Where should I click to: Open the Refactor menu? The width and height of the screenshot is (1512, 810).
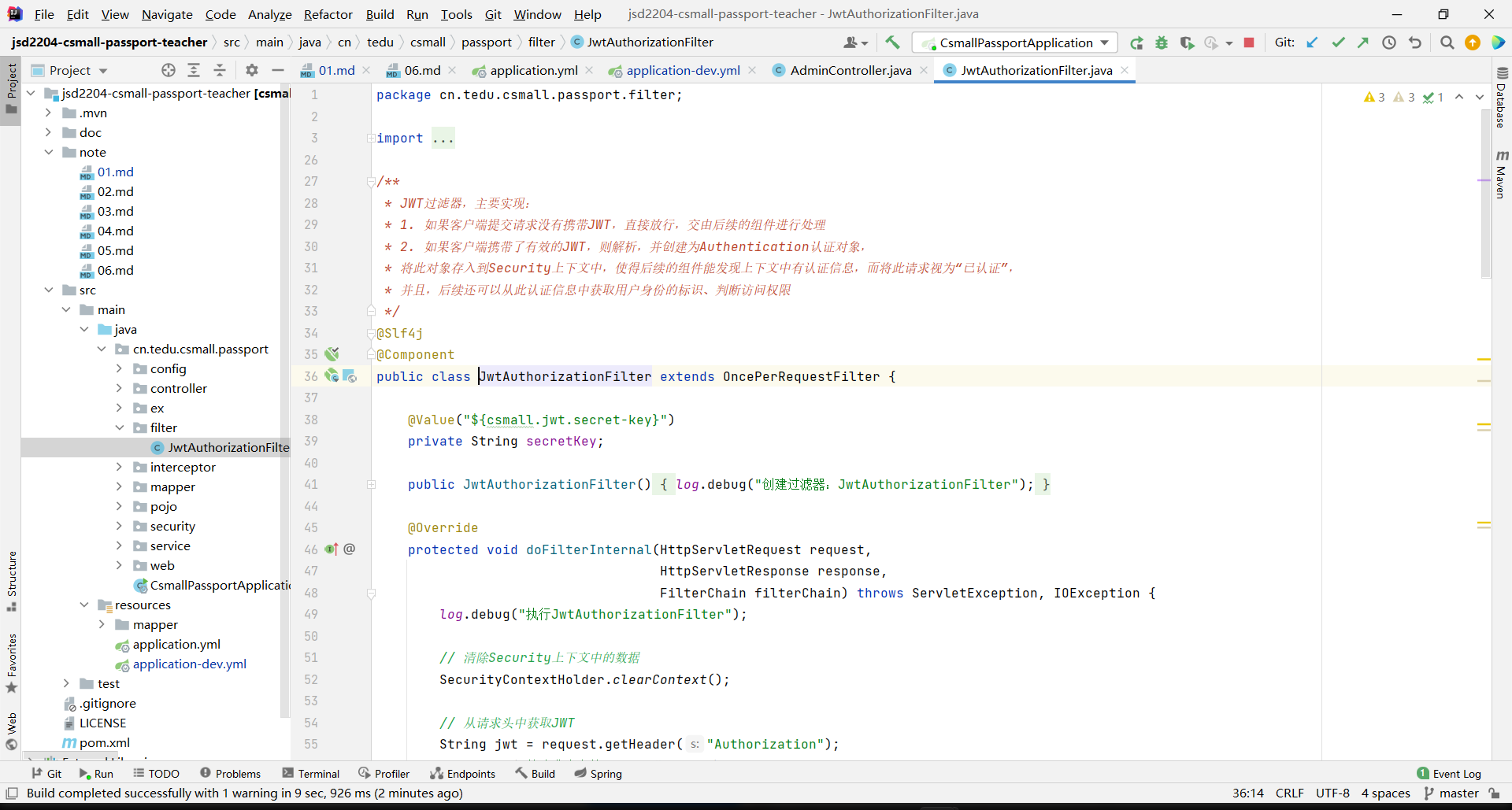pos(328,14)
